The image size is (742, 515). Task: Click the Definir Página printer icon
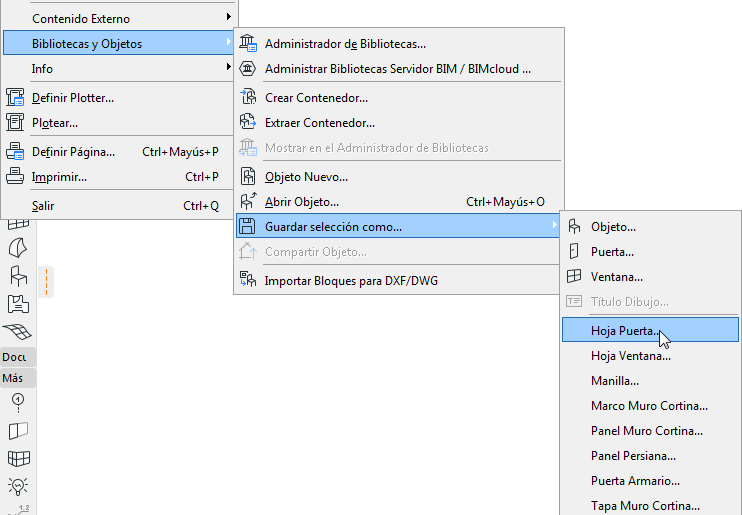(x=15, y=151)
